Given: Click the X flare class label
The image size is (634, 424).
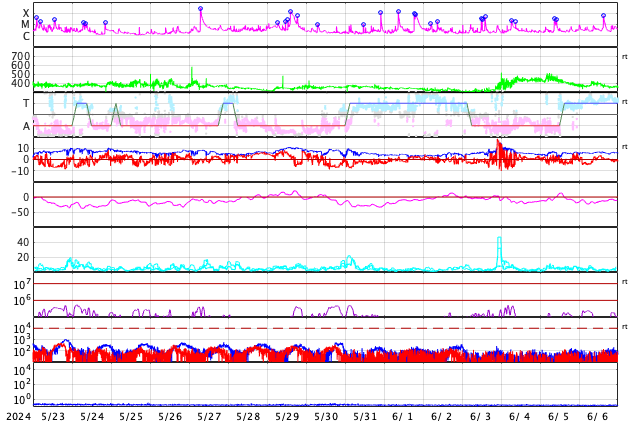Looking at the screenshot, I should tap(26, 13).
